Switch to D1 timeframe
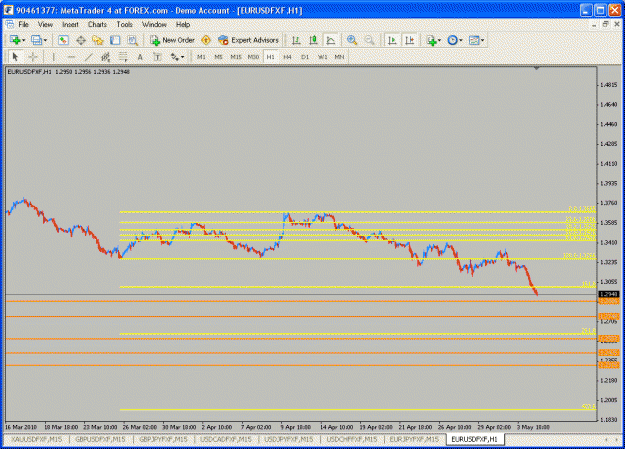The width and height of the screenshot is (625, 449). tap(305, 57)
